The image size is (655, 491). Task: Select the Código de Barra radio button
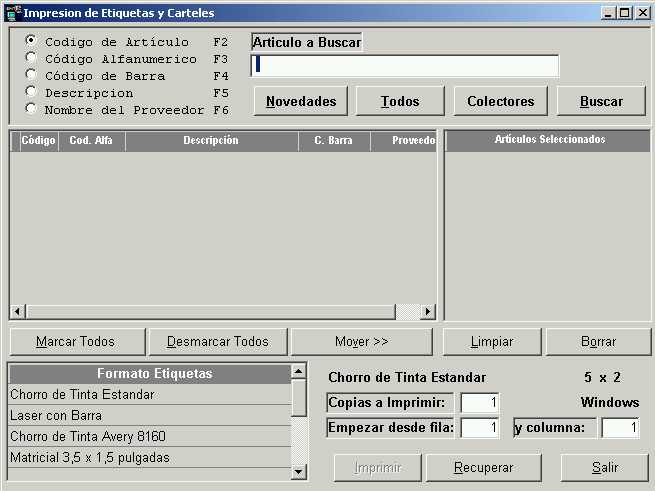[x=31, y=75]
